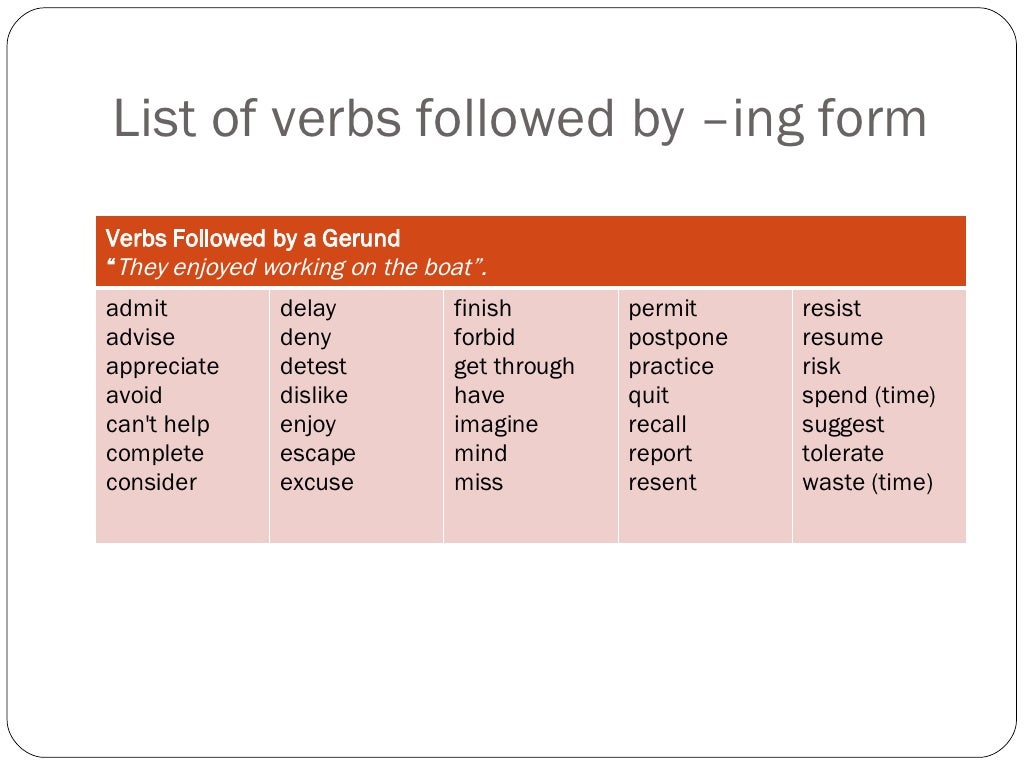
Task: Select the phrase 'can't help'
Action: coord(158,424)
